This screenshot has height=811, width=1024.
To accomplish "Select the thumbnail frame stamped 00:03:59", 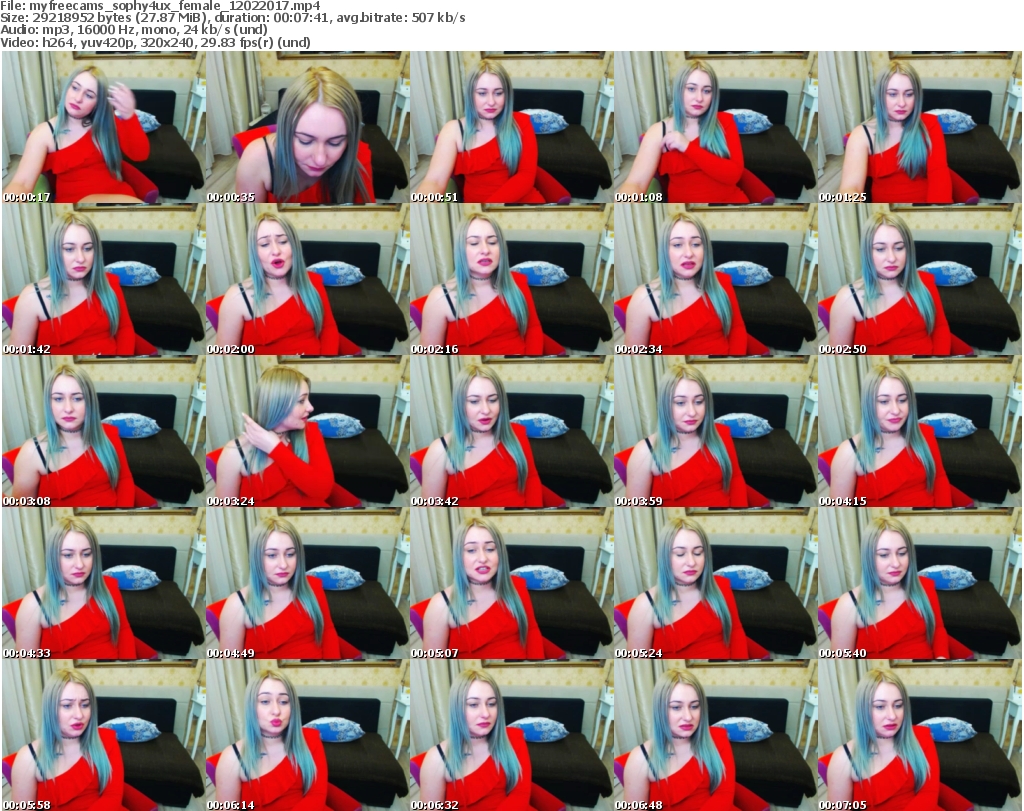I will pyautogui.click(x=715, y=432).
